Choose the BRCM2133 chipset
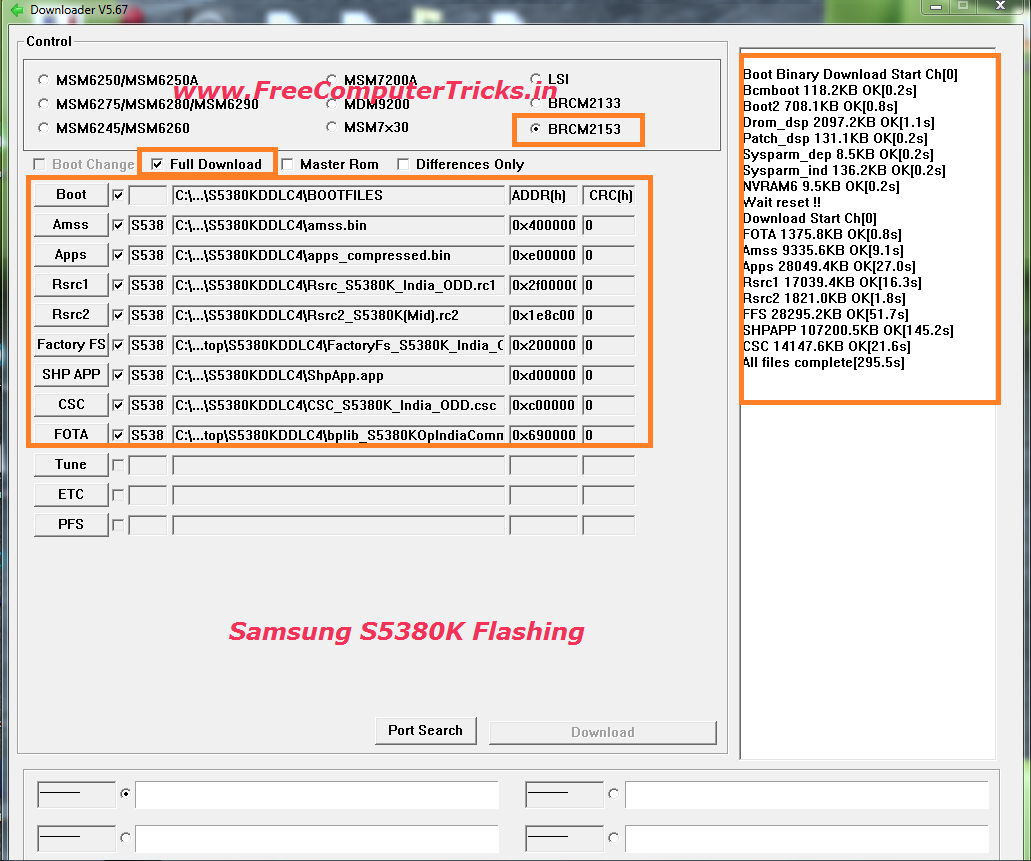 pyautogui.click(x=536, y=103)
